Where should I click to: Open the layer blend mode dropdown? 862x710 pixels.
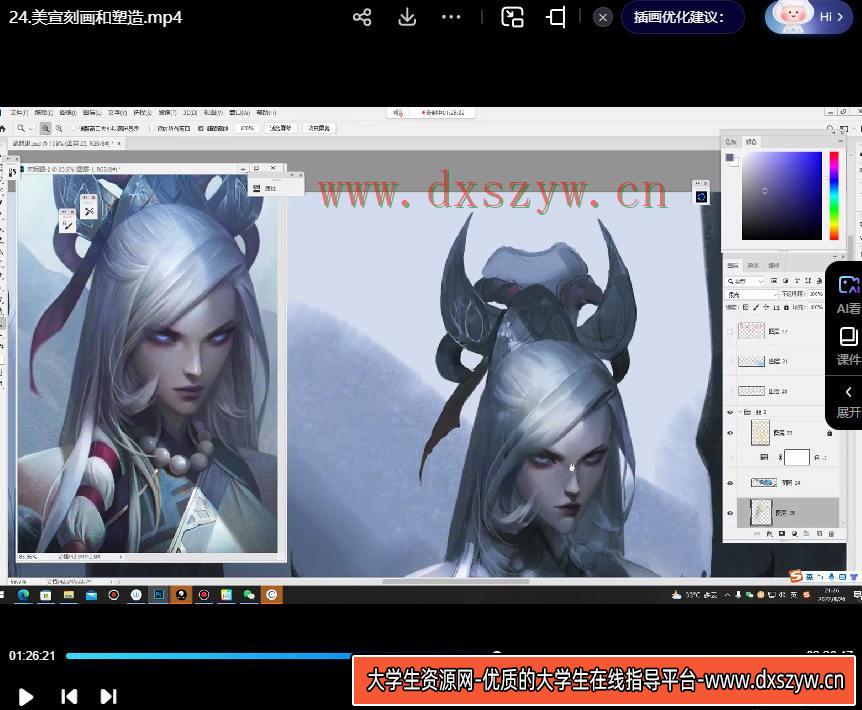coord(752,295)
